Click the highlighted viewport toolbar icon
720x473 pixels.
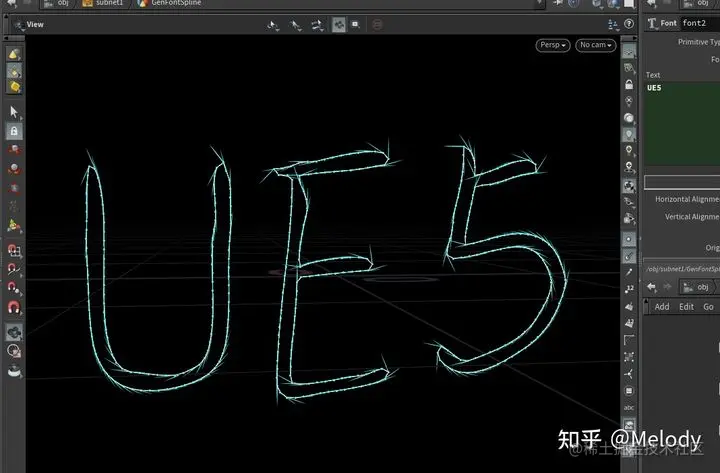pyautogui.click(x=339, y=24)
